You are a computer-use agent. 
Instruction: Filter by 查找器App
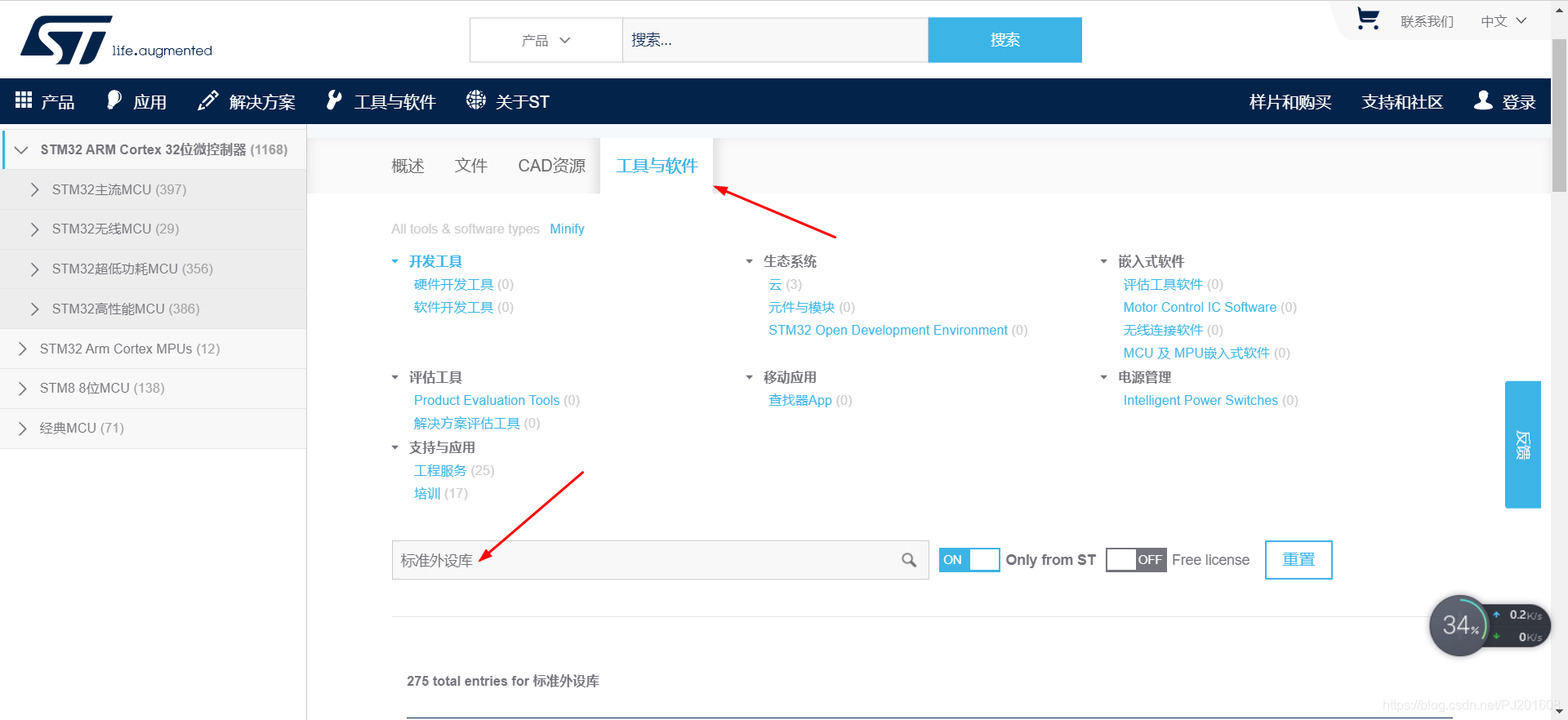[x=800, y=400]
